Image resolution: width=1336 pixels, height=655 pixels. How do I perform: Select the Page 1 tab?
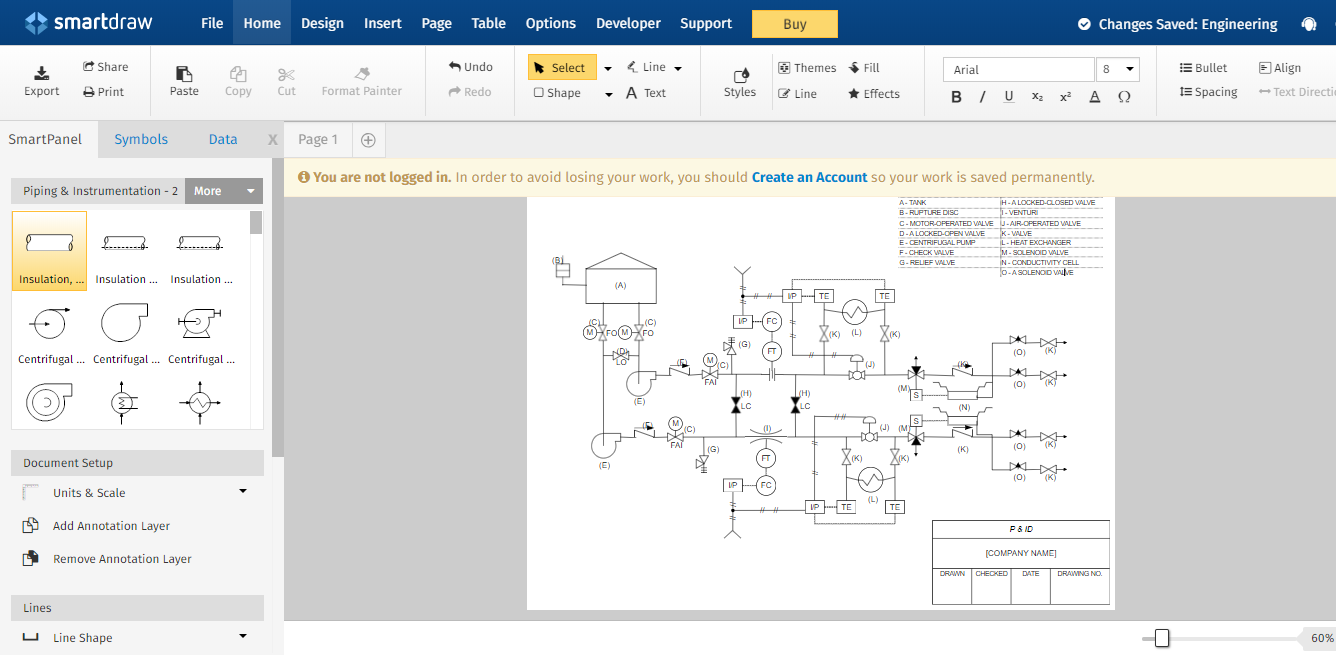click(x=318, y=139)
